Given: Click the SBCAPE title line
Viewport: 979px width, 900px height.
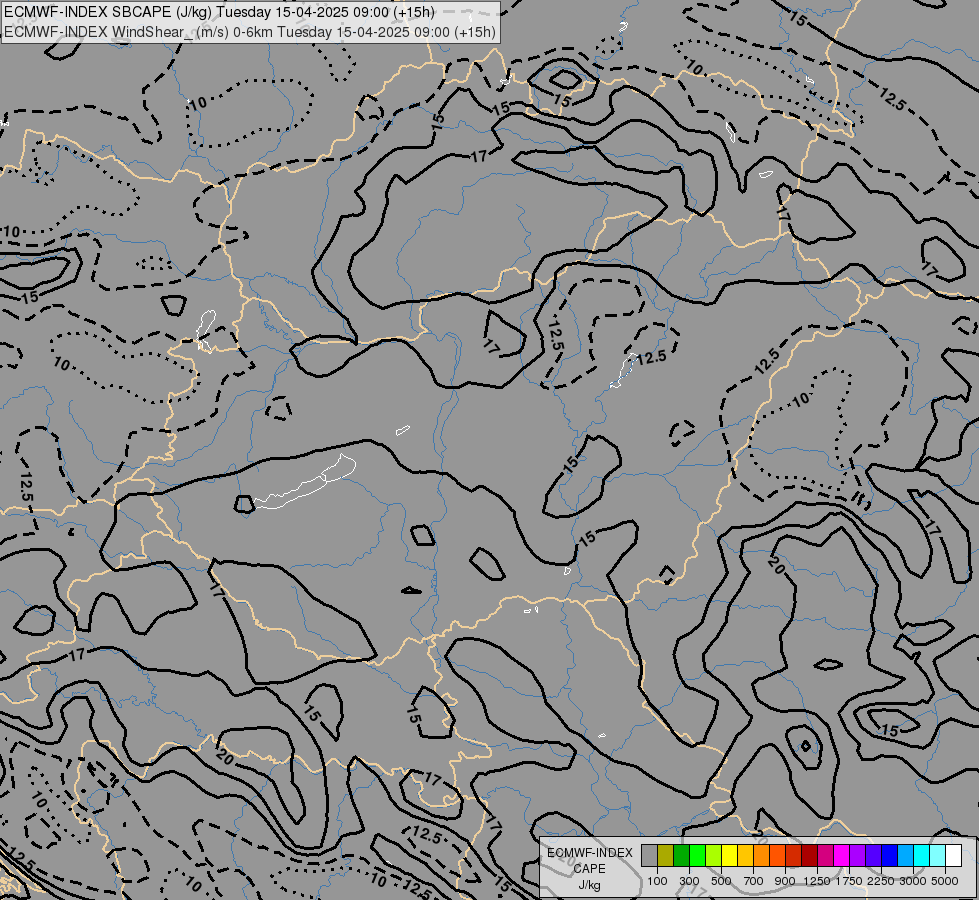Looking at the screenshot, I should pos(219,12).
